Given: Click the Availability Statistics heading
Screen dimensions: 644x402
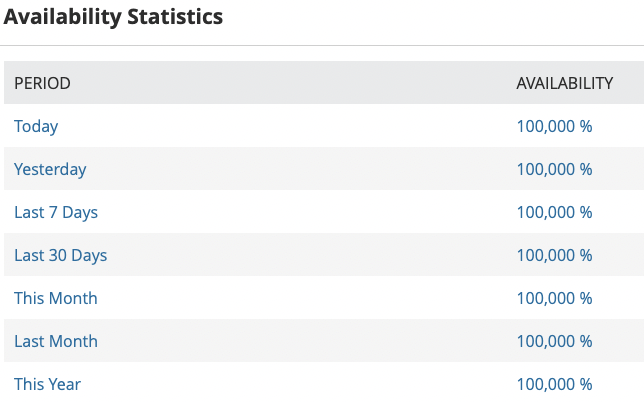Looking at the screenshot, I should (113, 17).
